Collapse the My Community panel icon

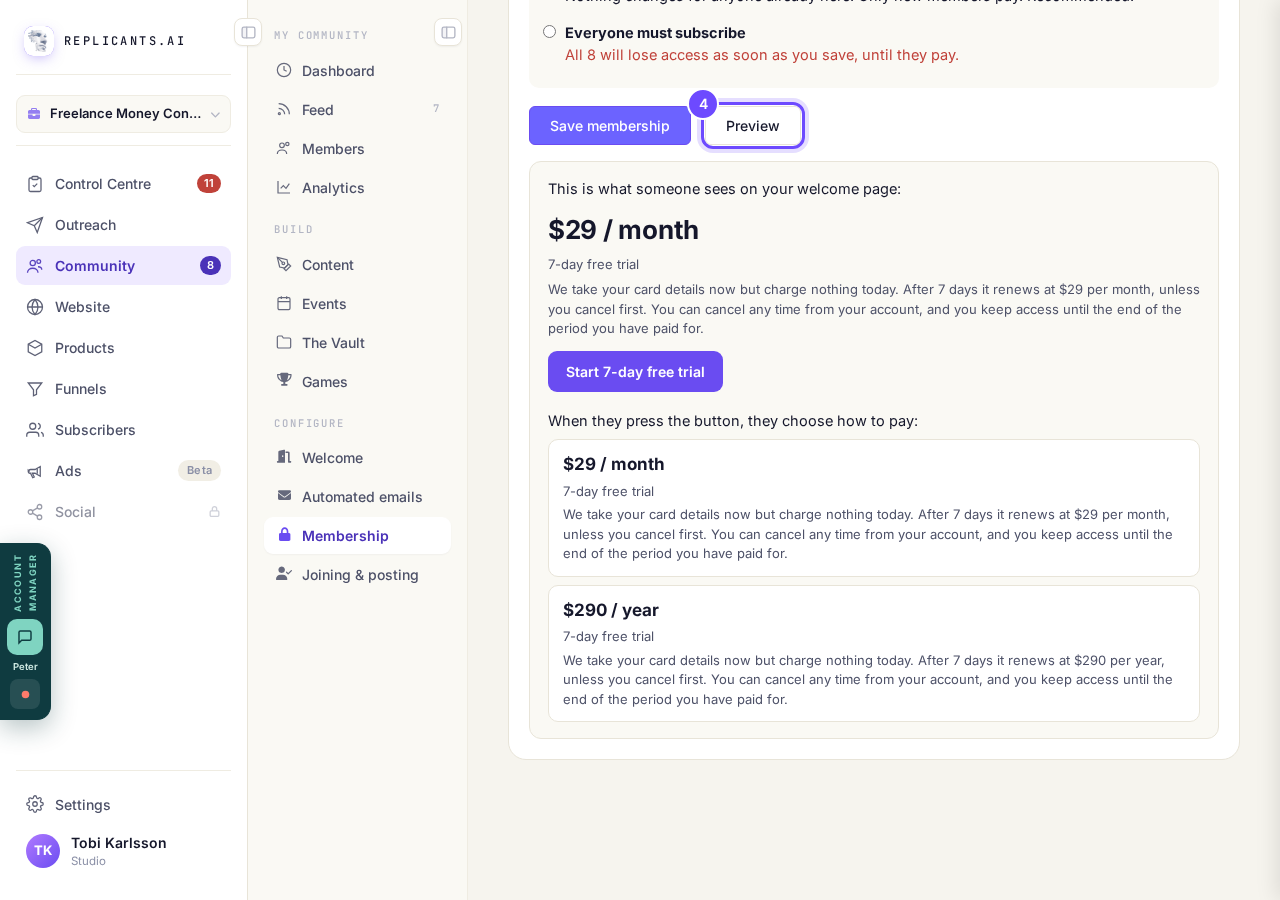(448, 32)
